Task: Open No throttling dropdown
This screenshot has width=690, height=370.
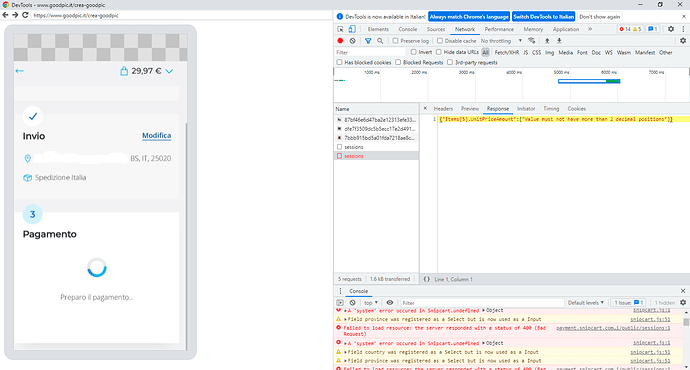Action: (x=501, y=41)
